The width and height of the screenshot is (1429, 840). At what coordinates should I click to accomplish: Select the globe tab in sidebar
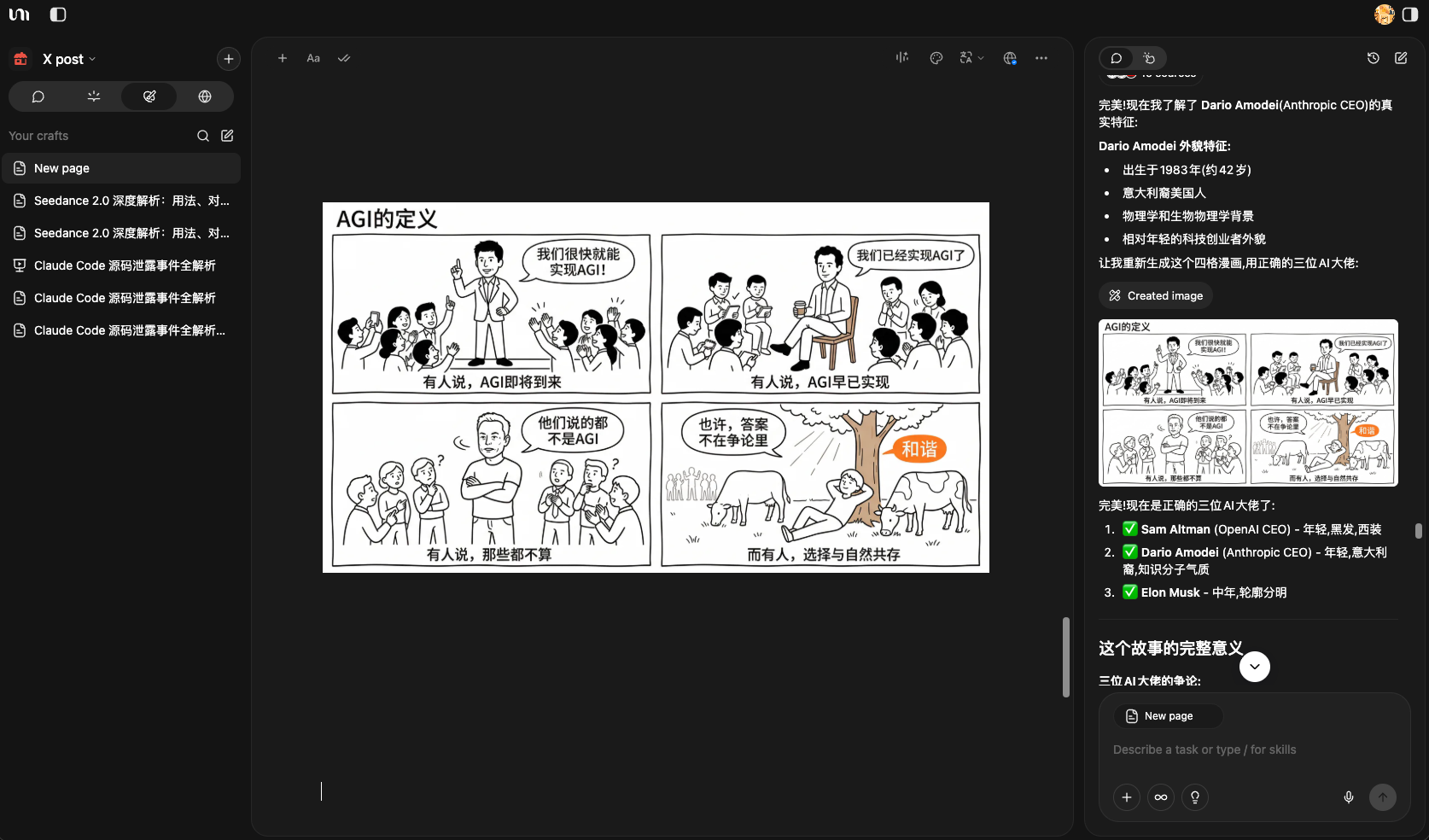coord(205,96)
